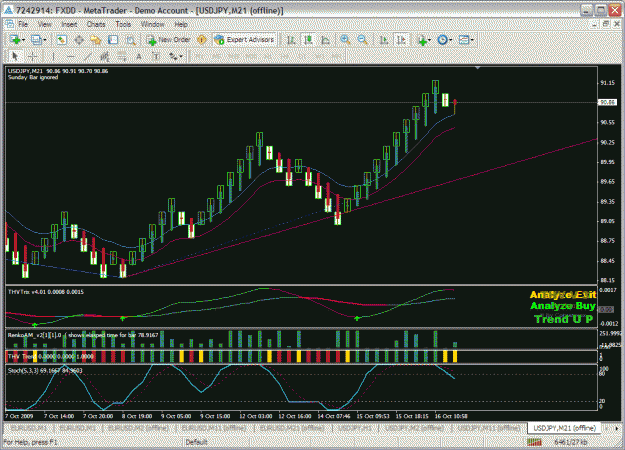Select the text label tool
The width and height of the screenshot is (625, 450).
(156, 56)
